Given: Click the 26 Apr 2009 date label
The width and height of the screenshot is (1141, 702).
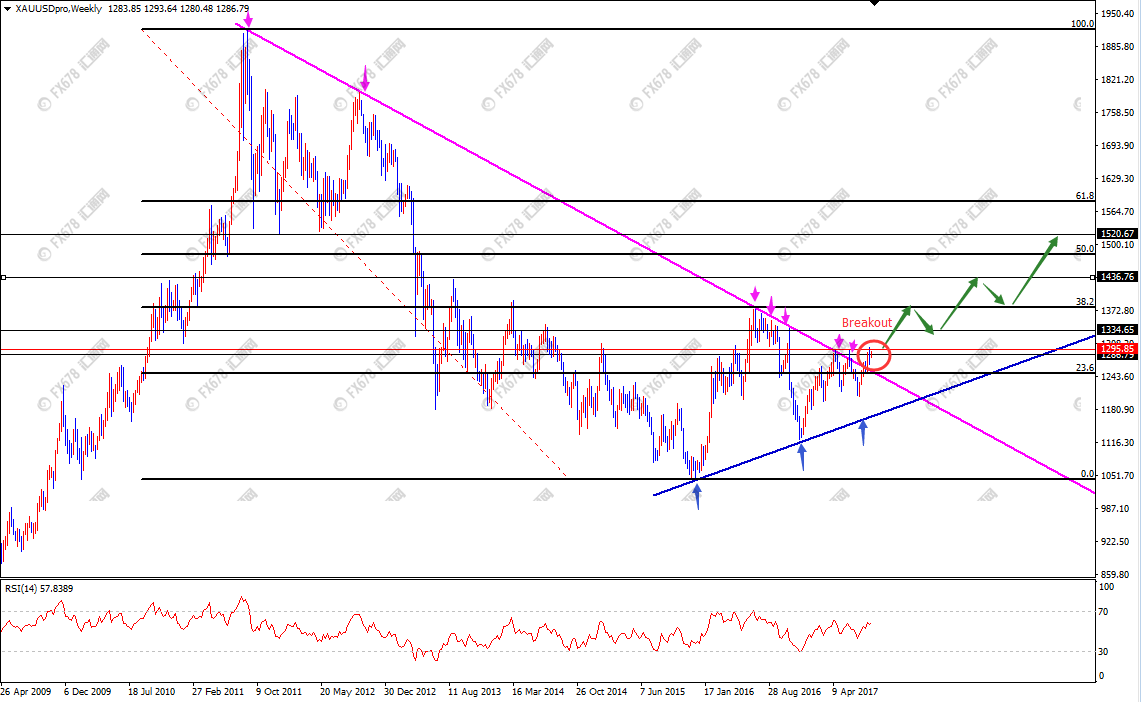Looking at the screenshot, I should point(26,692).
